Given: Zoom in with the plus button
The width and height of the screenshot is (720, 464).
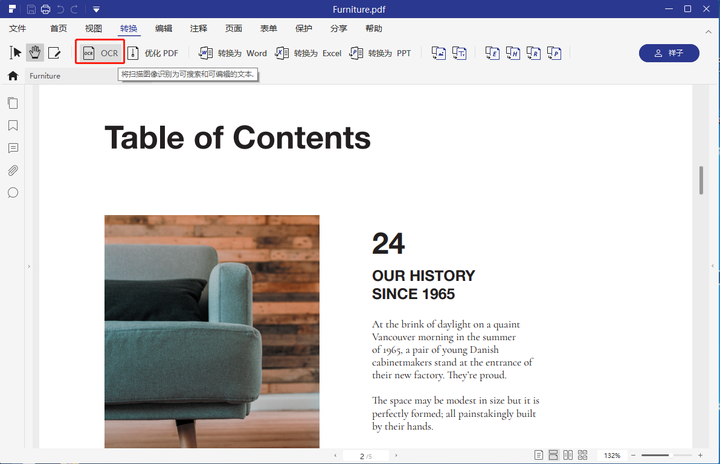Looking at the screenshot, I should [x=700, y=455].
